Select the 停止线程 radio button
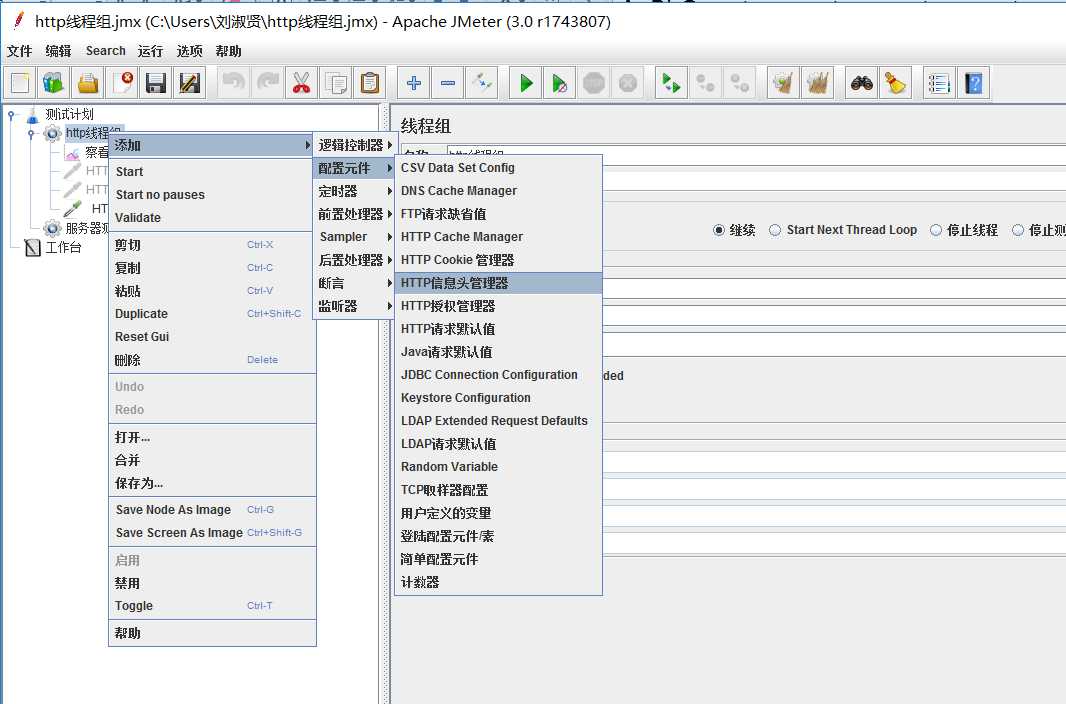The height and width of the screenshot is (704, 1066). point(935,230)
